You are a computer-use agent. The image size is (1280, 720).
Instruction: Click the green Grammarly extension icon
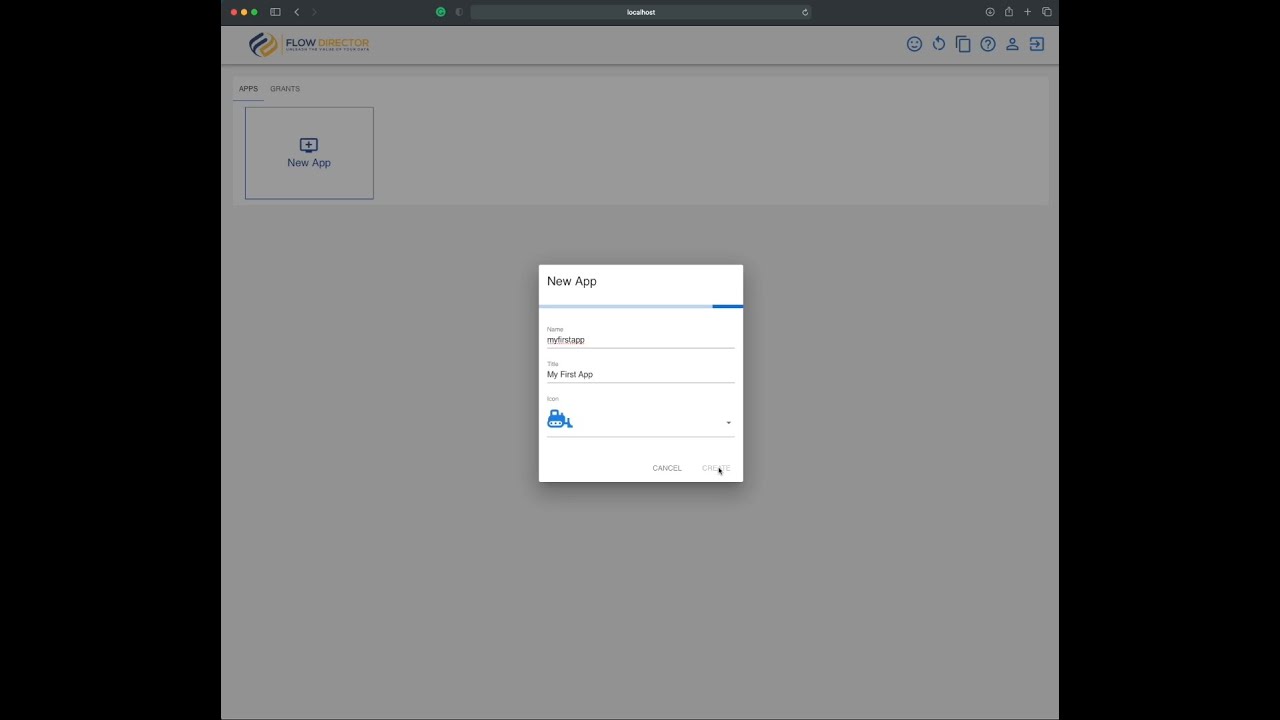tap(440, 12)
